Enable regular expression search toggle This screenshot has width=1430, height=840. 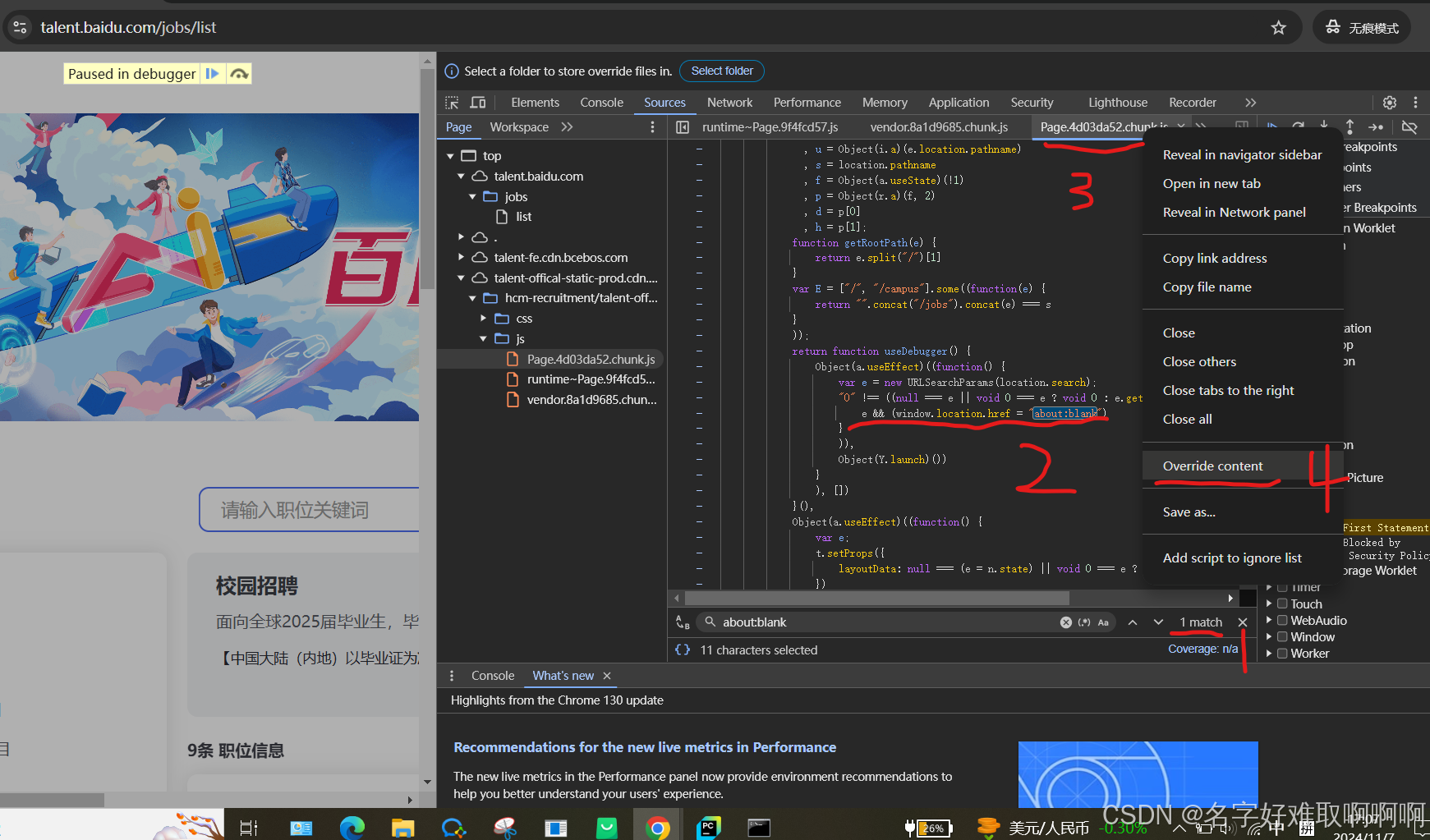click(1084, 622)
